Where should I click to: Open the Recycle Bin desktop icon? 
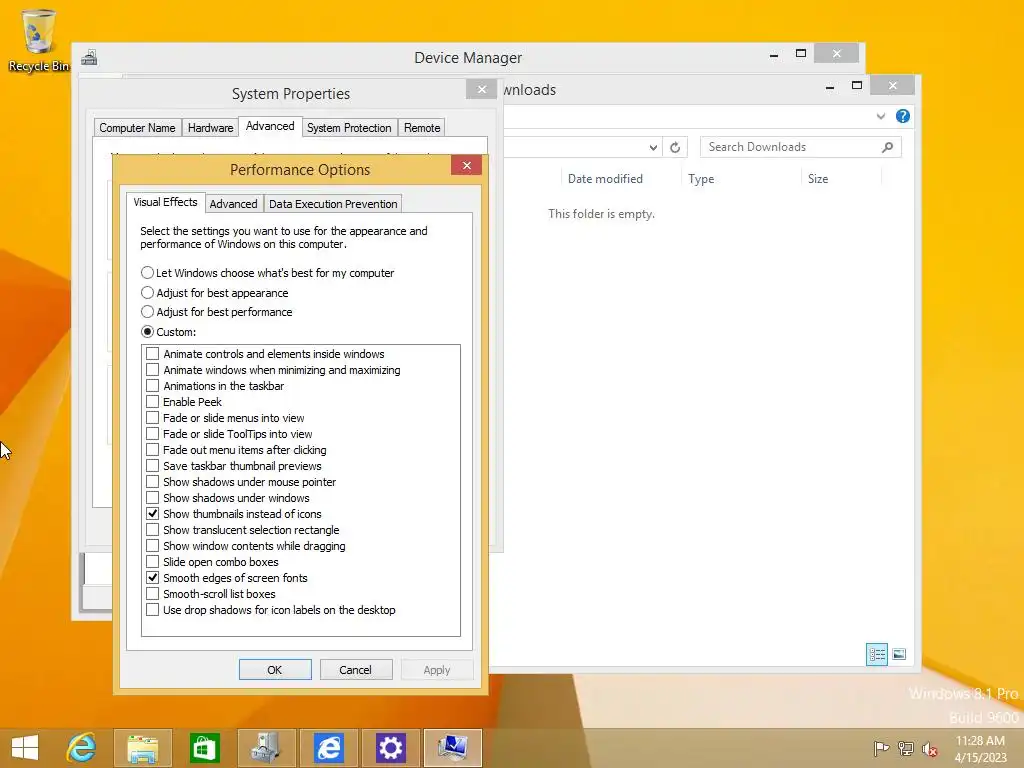tap(38, 40)
